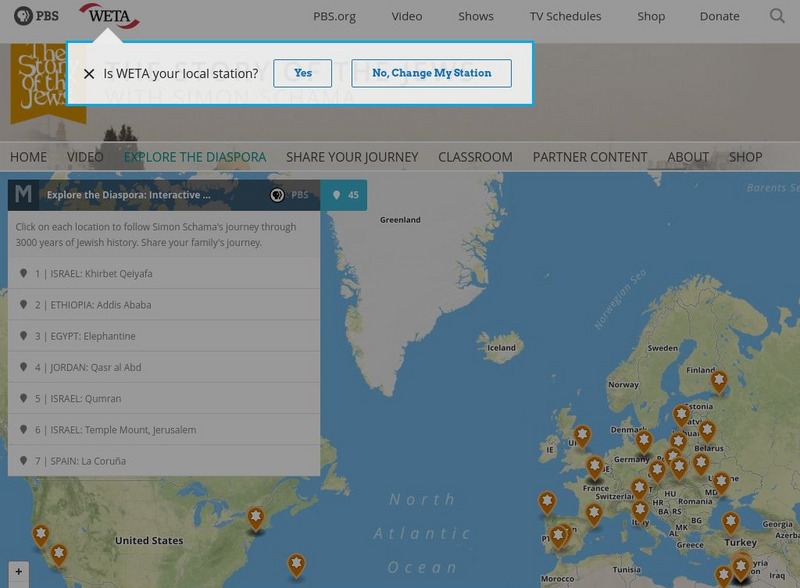Open Partner Content navigation link
The image size is (800, 588).
pyautogui.click(x=590, y=157)
